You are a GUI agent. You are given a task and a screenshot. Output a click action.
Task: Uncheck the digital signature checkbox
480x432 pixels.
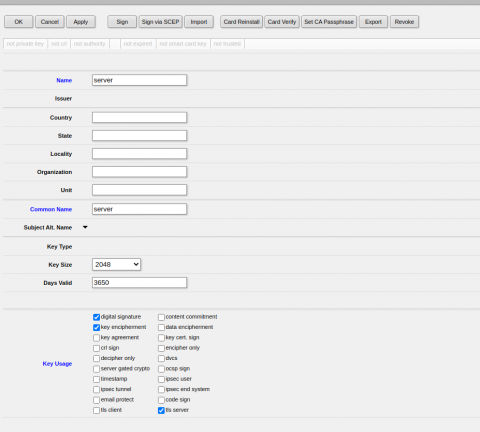point(96,317)
